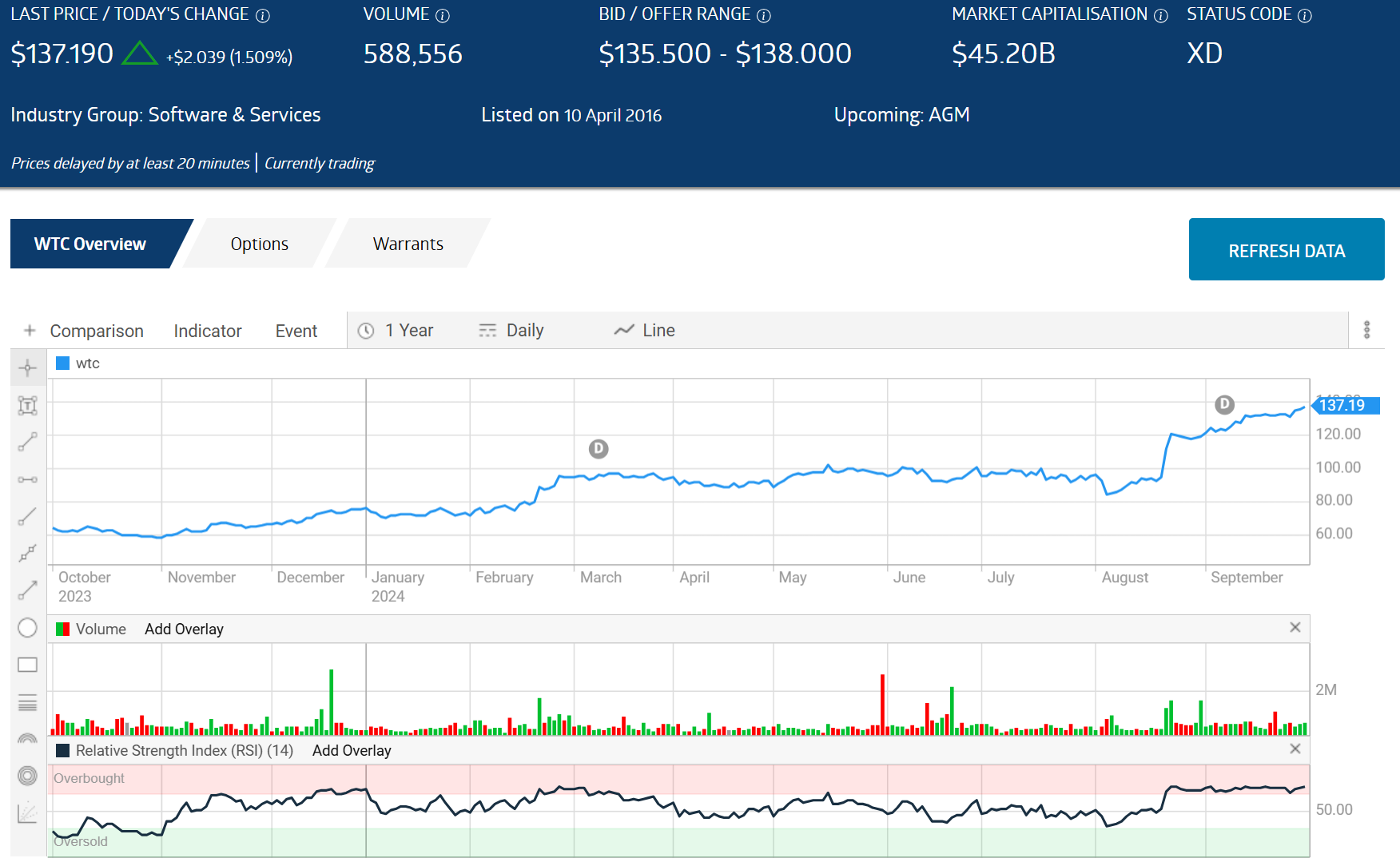
Task: Click the plus icon beside Comparison
Action: [x=30, y=330]
